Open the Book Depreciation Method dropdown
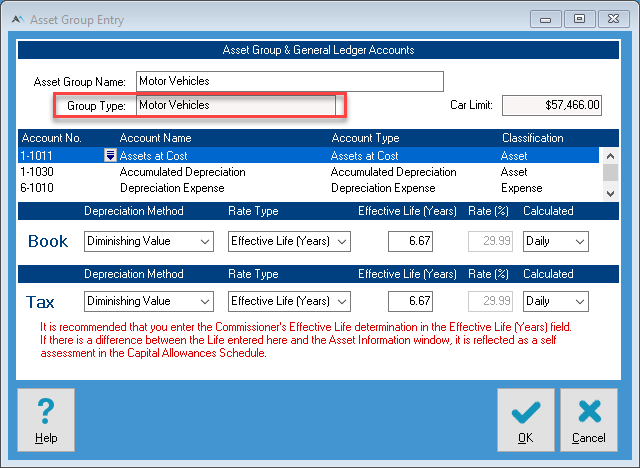Screen dimensions: 640x468 148,242
